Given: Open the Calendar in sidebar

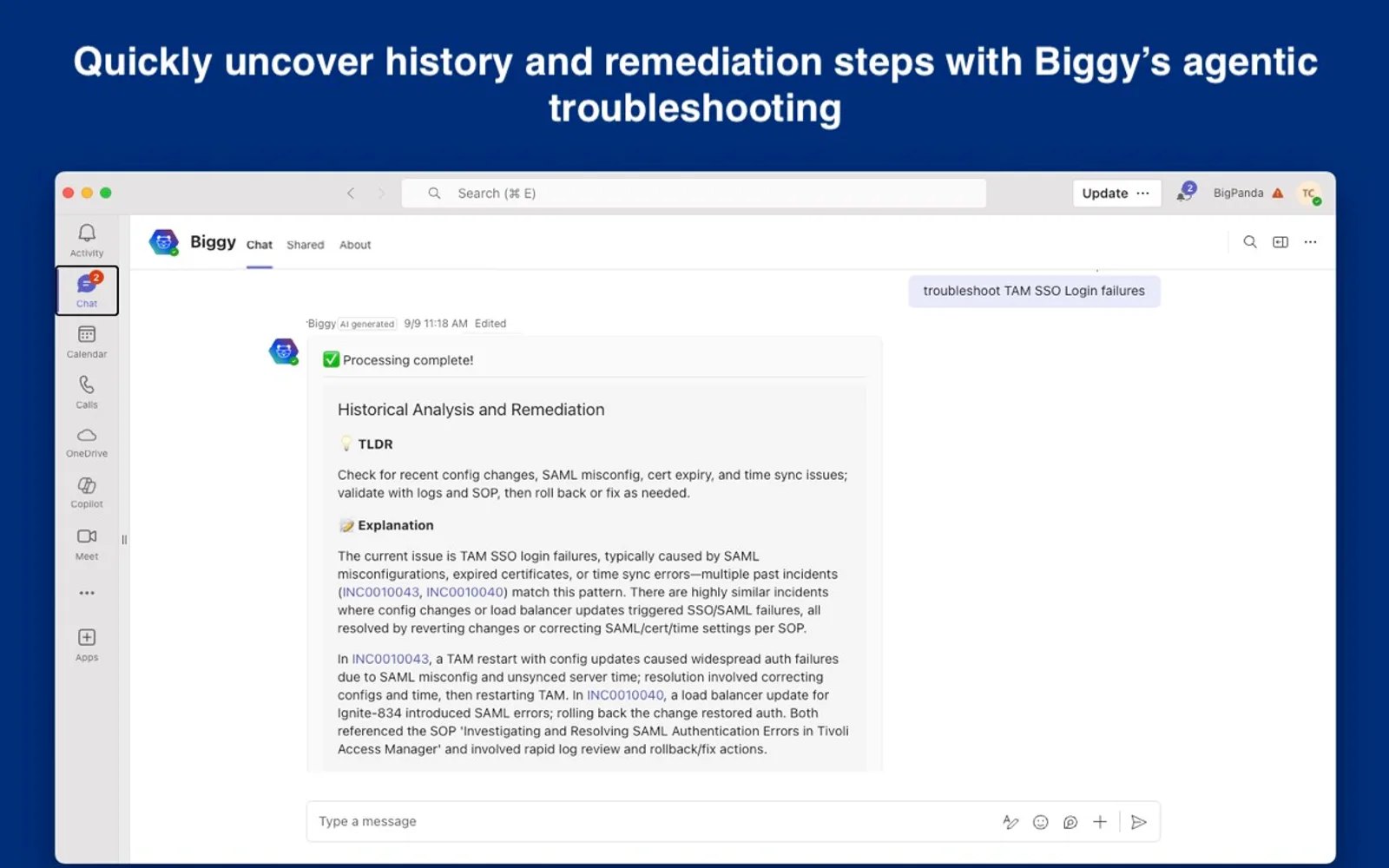Looking at the screenshot, I should click(x=87, y=342).
